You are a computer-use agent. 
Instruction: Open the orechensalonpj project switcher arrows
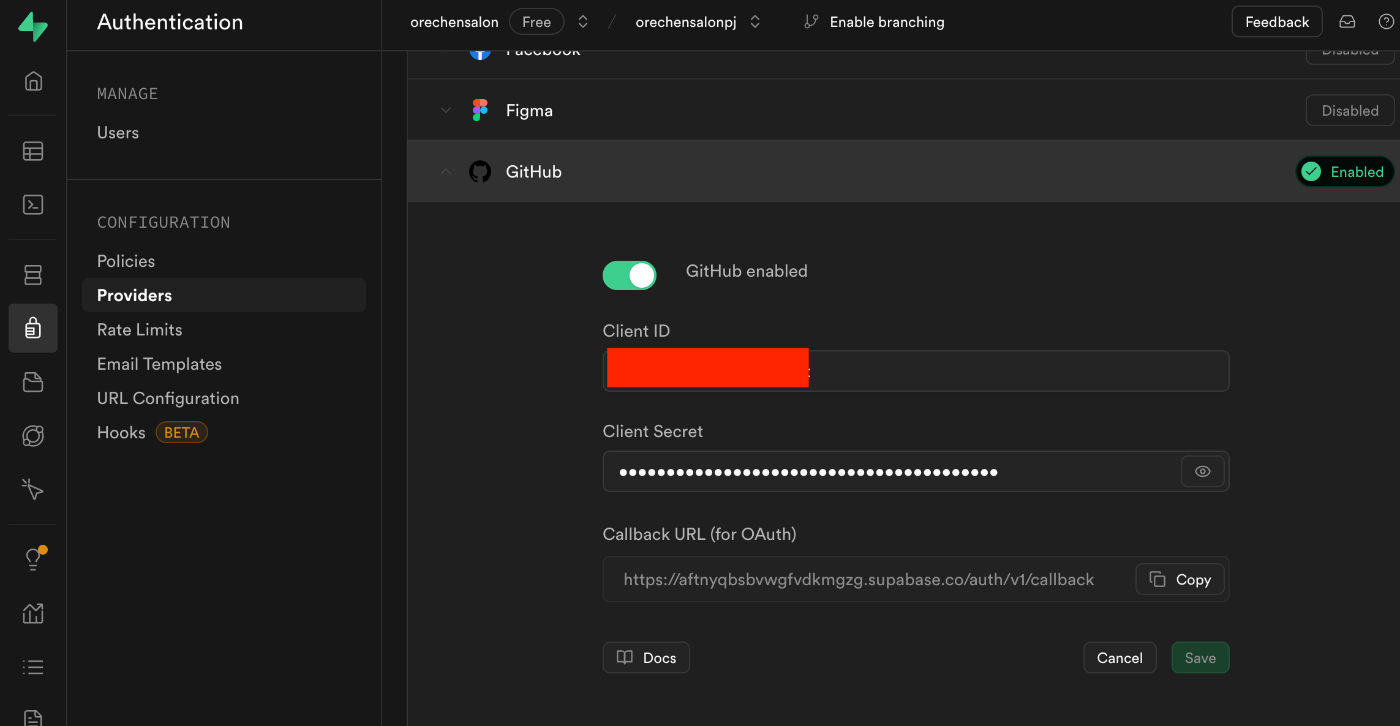pos(755,22)
